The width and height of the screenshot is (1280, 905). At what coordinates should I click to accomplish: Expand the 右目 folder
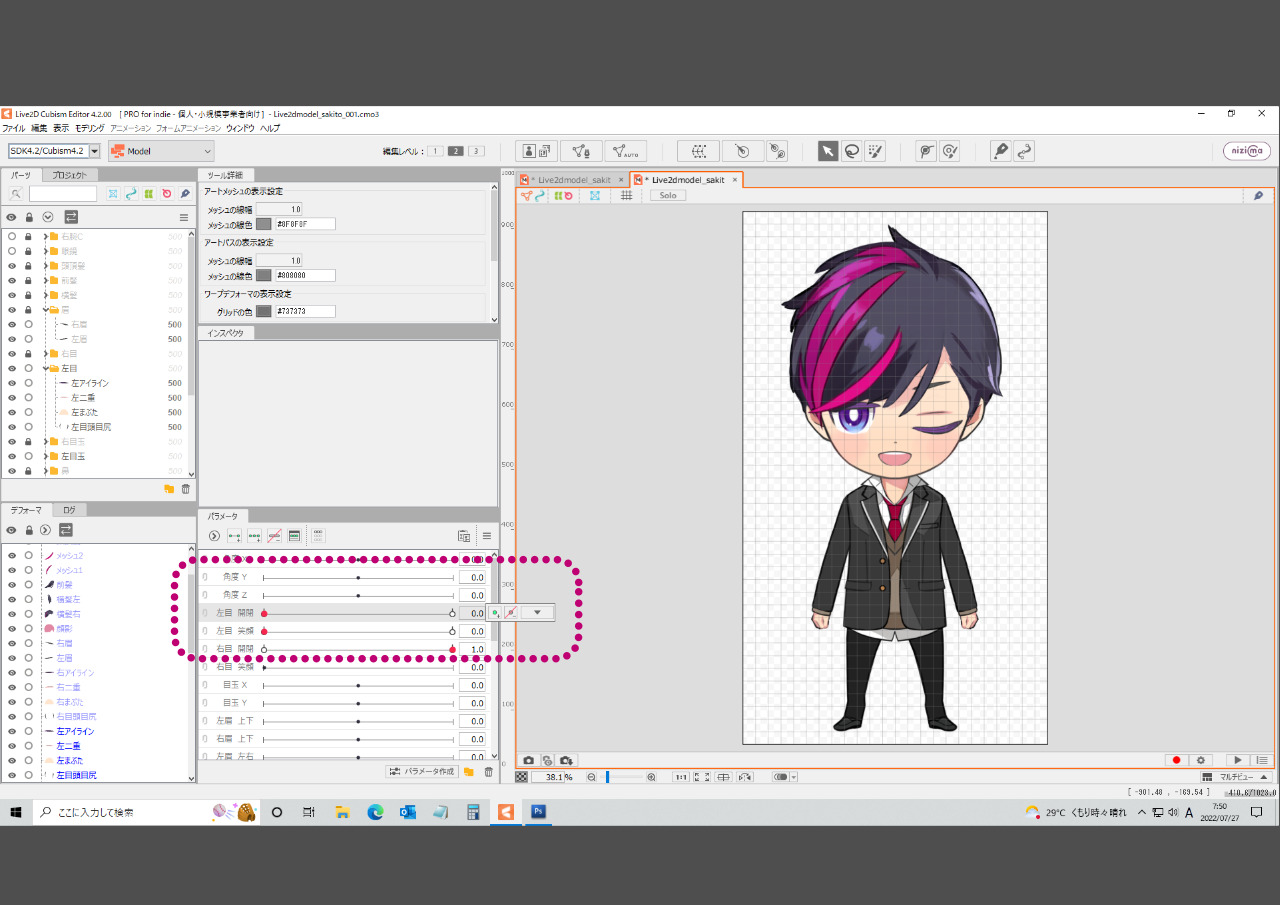tap(45, 354)
